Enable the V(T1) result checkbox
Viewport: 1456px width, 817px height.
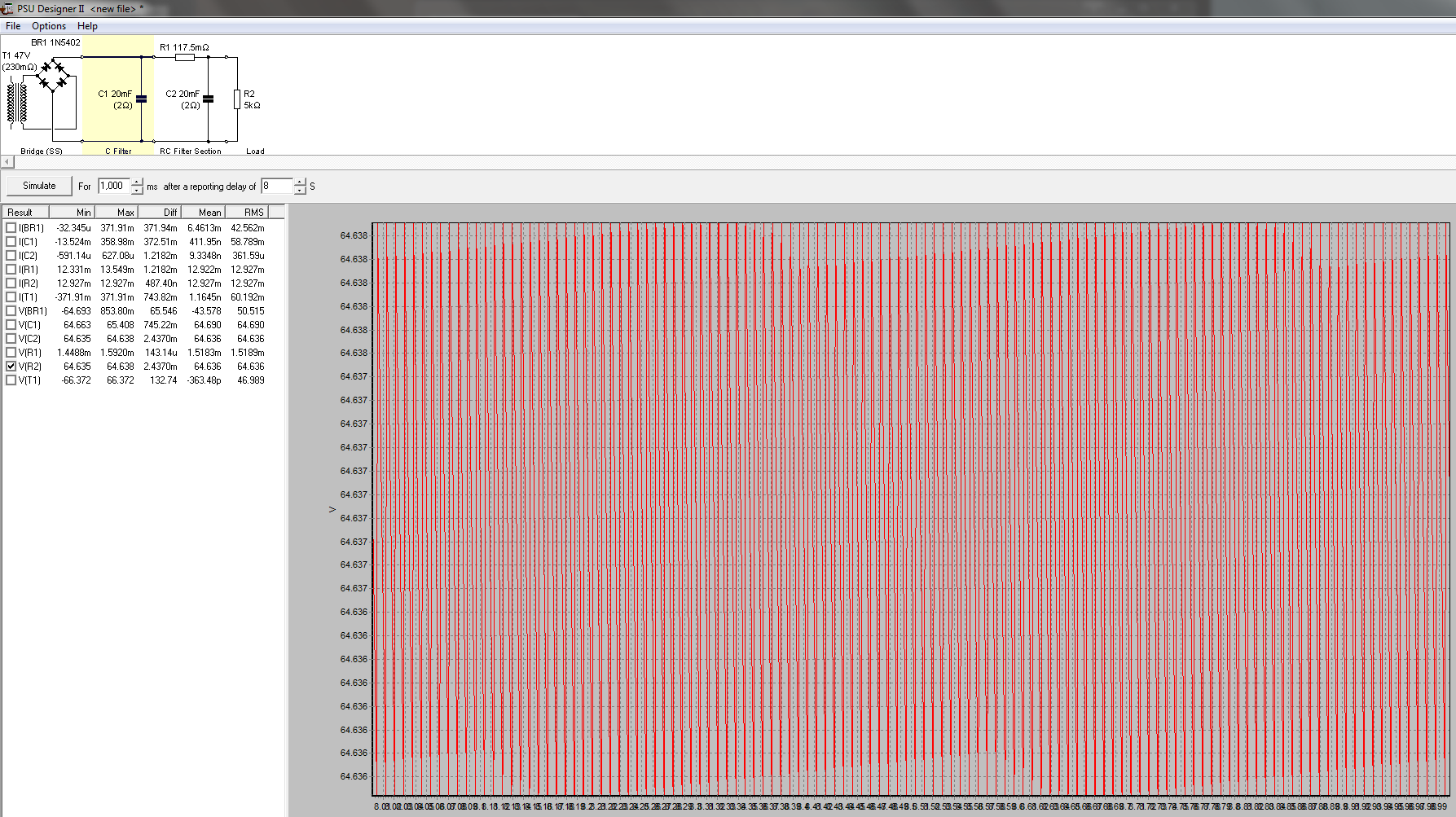pos(11,380)
